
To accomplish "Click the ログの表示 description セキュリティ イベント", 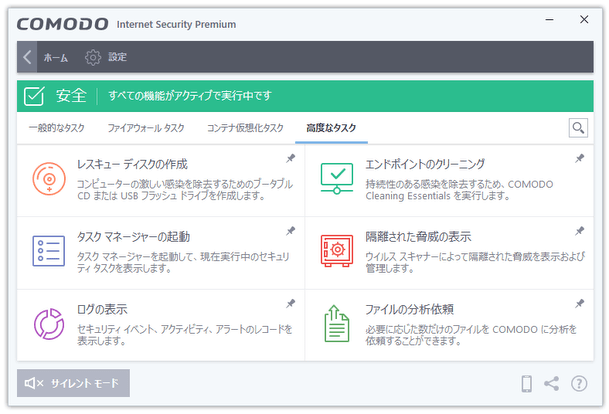I will click(184, 335).
